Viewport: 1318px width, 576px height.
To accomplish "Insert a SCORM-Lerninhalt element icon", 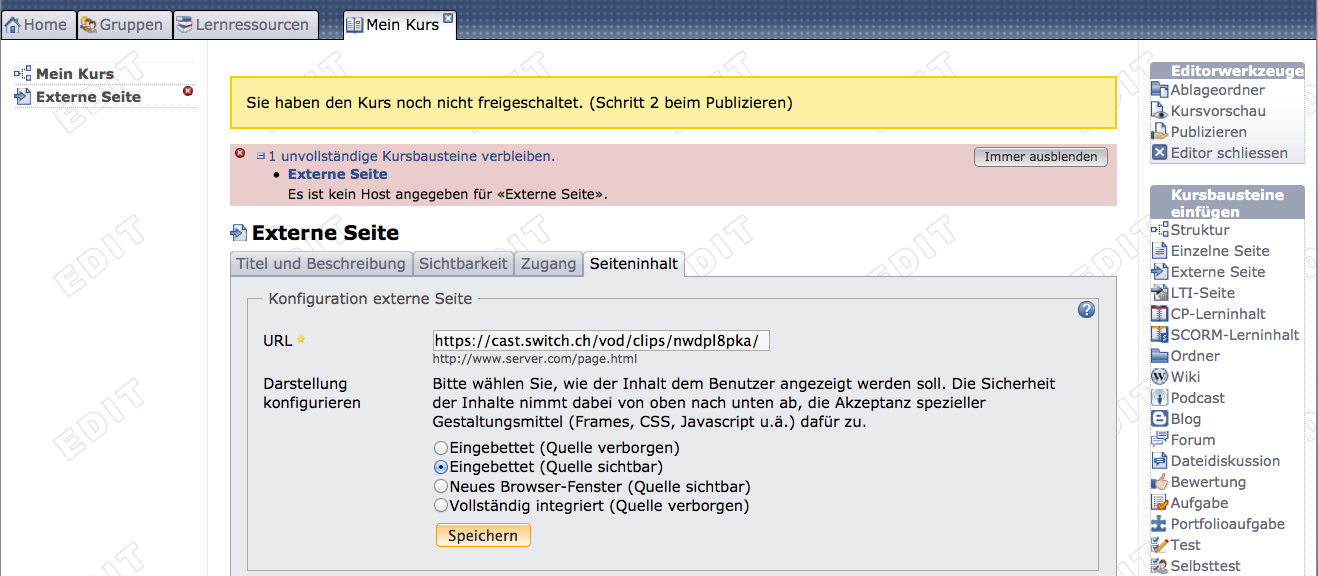I will [1159, 335].
